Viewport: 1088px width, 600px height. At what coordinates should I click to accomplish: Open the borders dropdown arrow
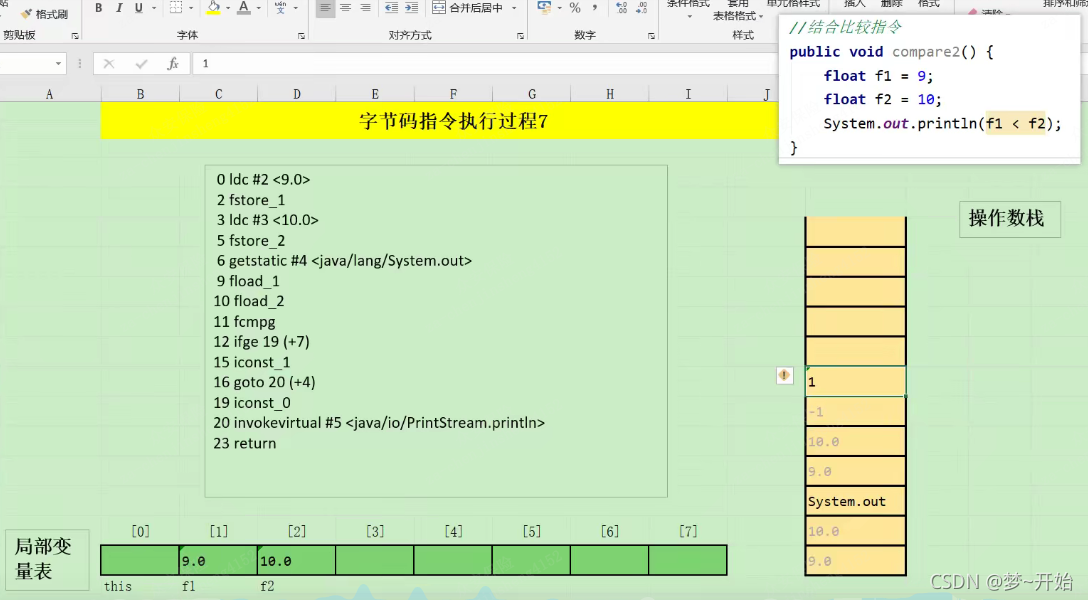[x=191, y=8]
